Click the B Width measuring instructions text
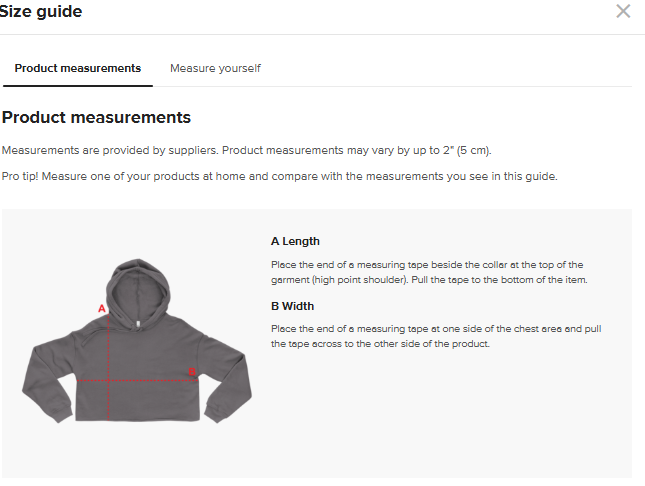Image resolution: width=645 pixels, height=486 pixels. click(x=436, y=336)
